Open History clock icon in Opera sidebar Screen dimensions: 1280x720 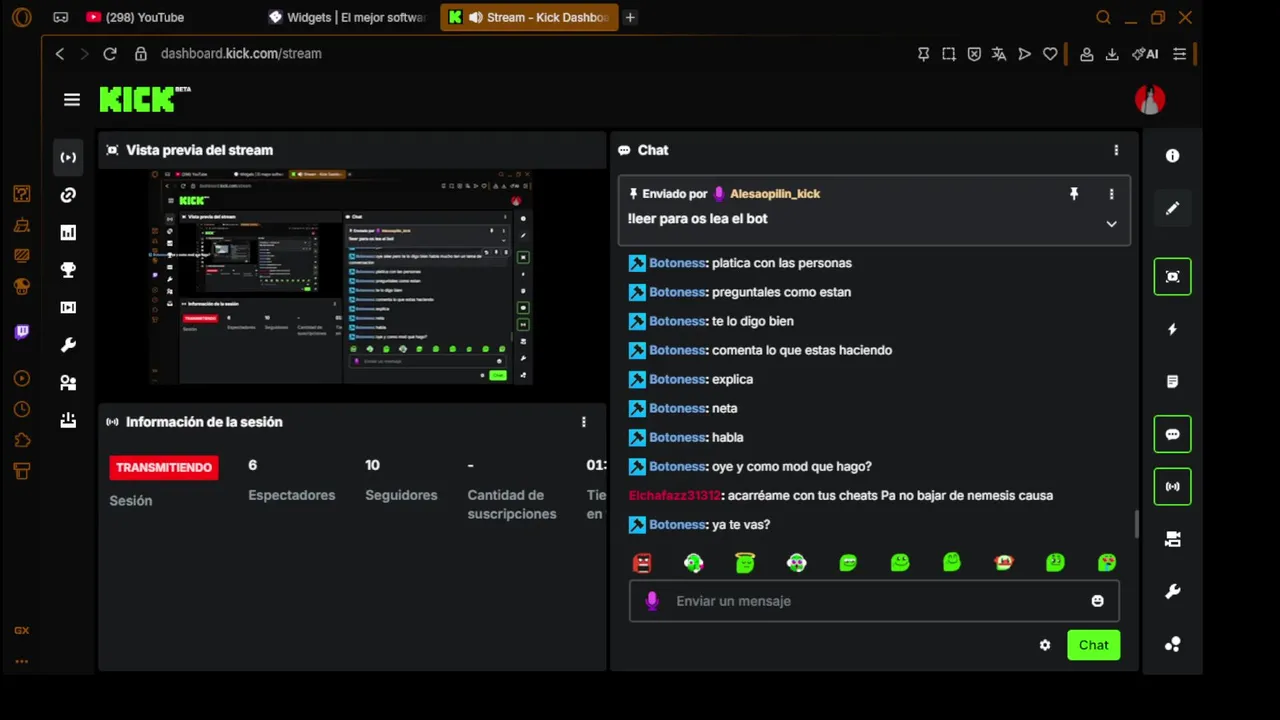(21, 410)
